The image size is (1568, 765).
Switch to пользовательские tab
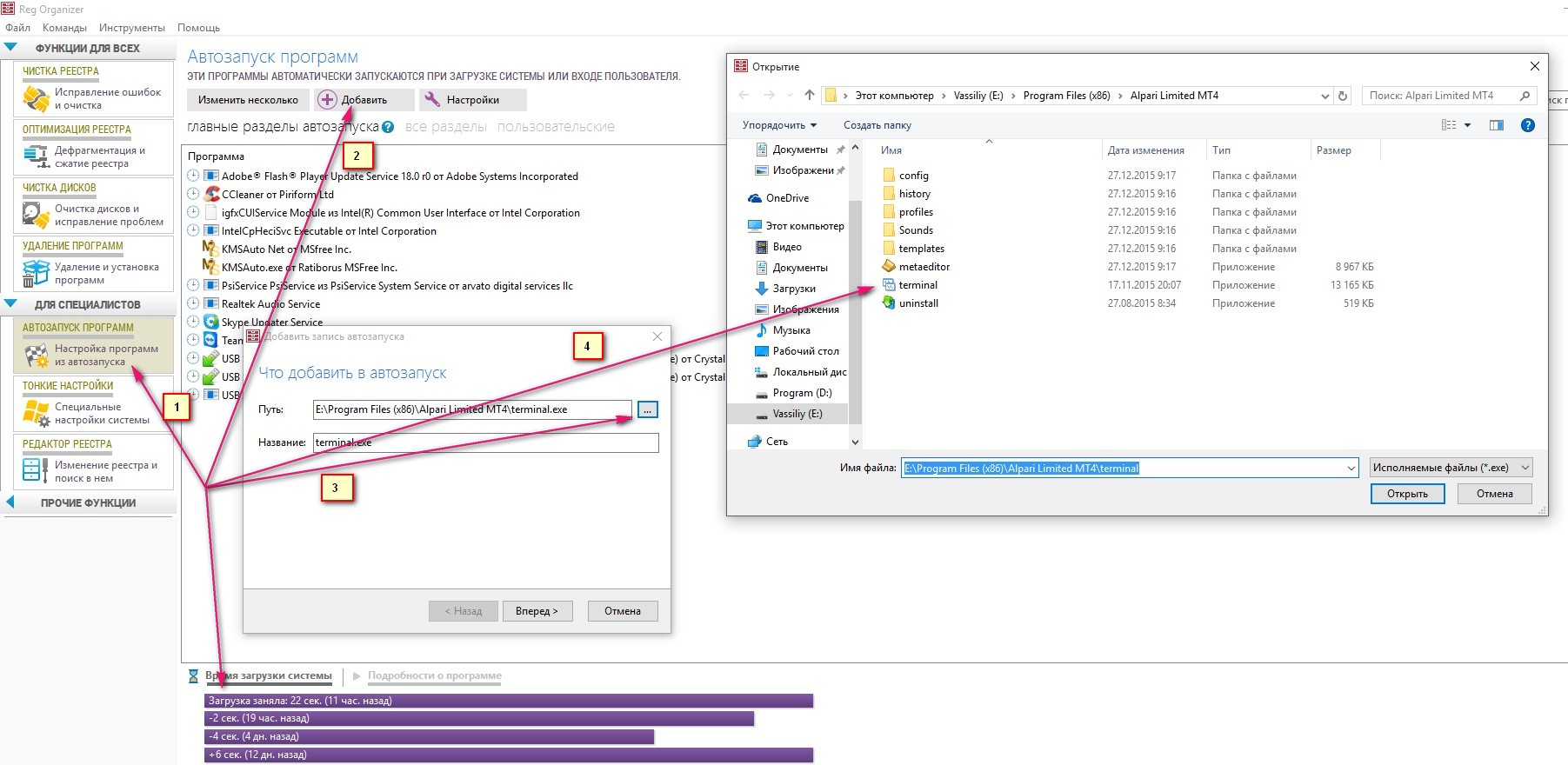(556, 127)
